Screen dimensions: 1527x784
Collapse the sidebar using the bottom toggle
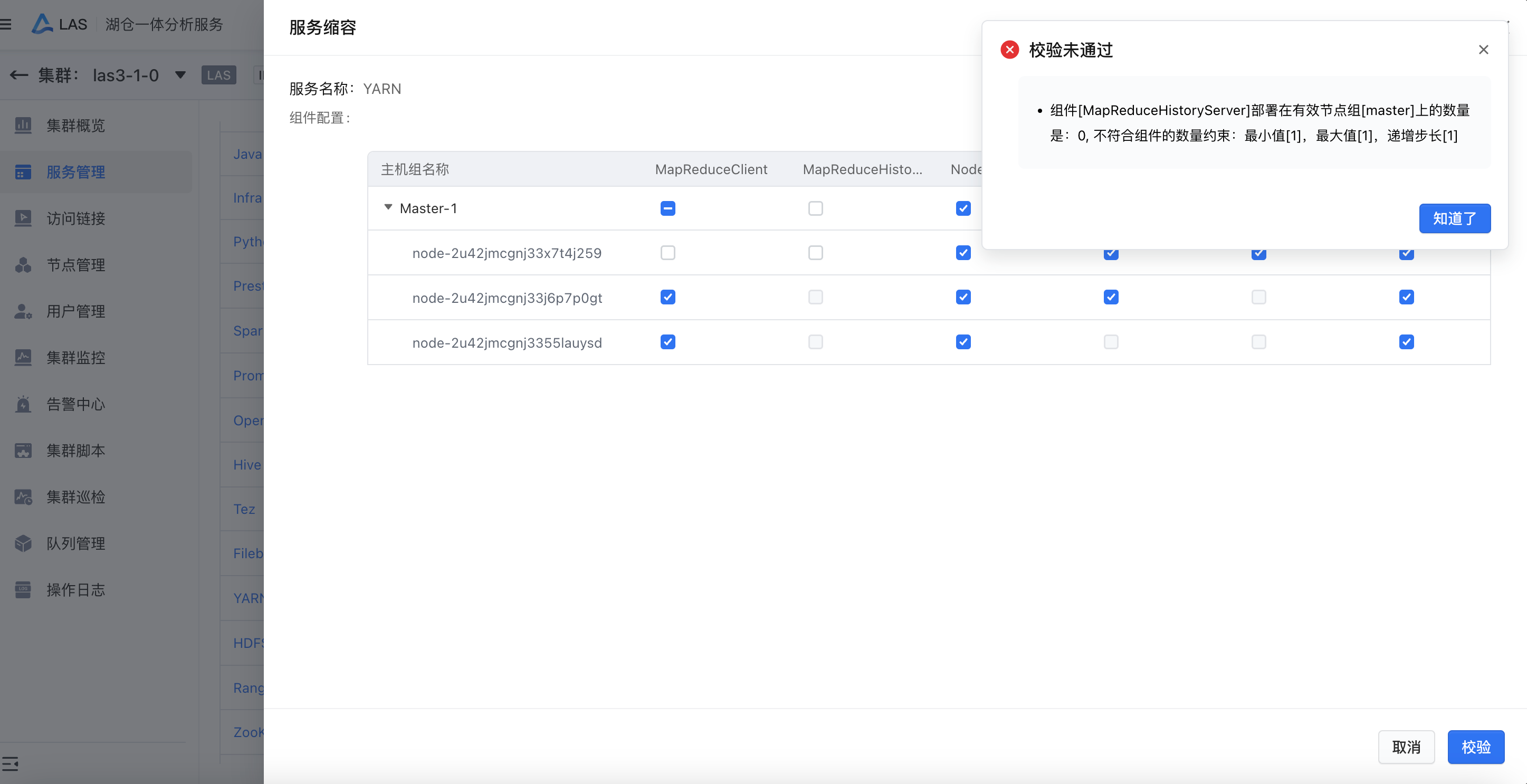(10, 764)
